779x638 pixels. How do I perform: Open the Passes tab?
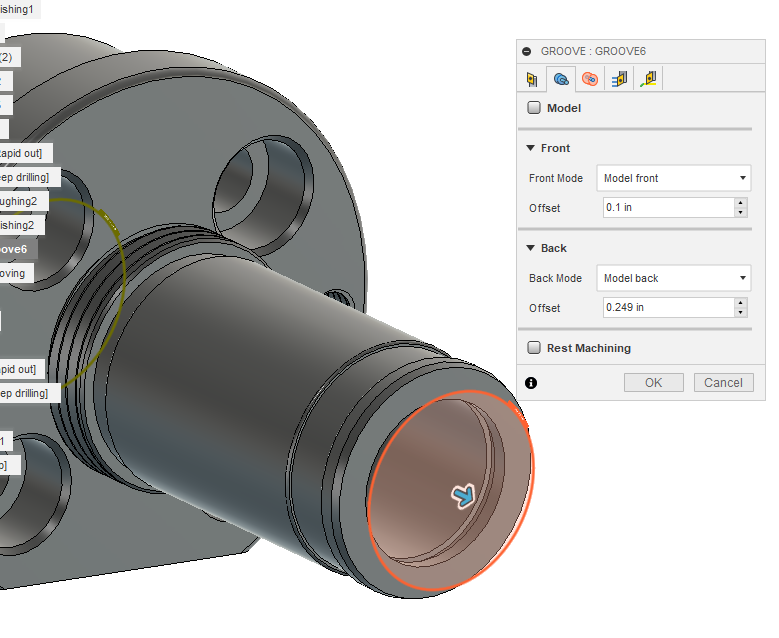click(x=619, y=79)
